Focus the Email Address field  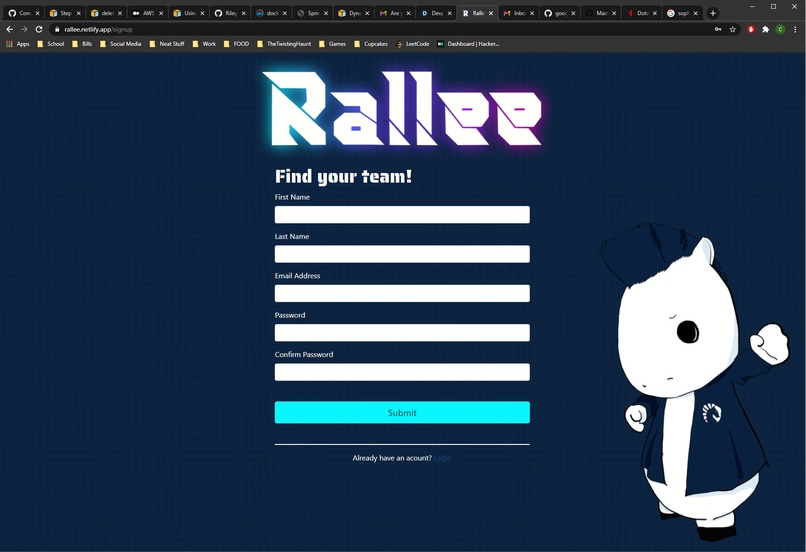click(402, 293)
